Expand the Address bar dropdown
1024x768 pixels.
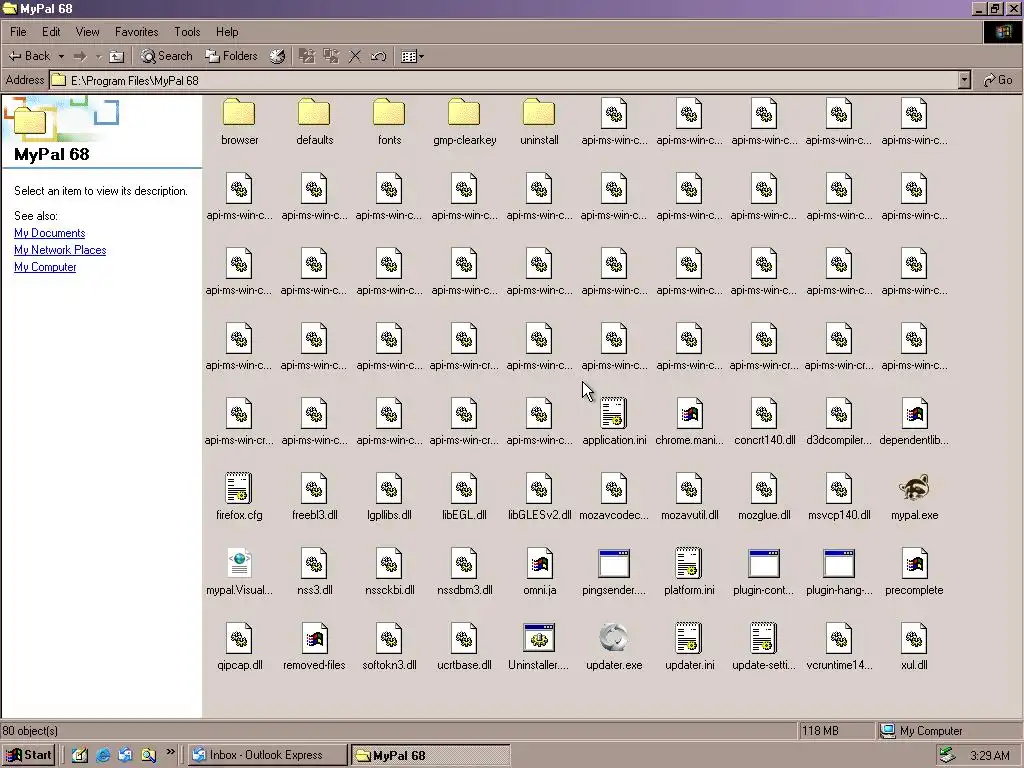[x=964, y=80]
